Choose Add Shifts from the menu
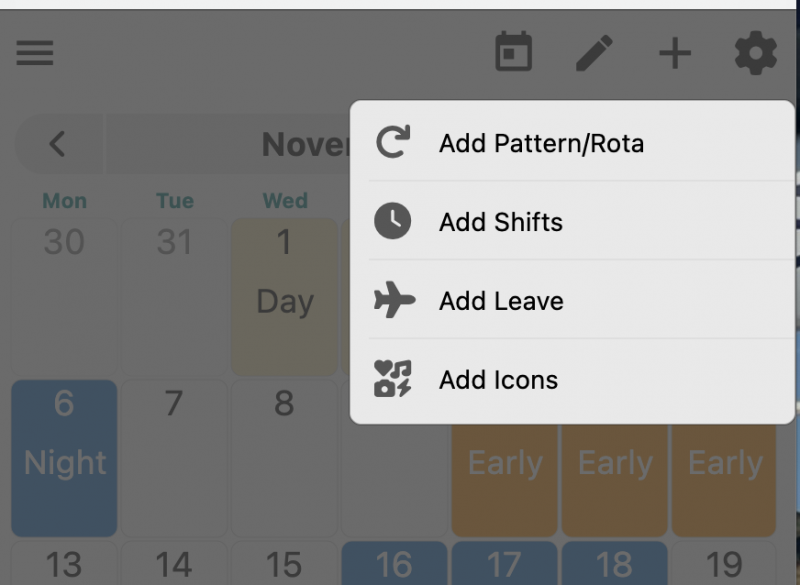 [x=502, y=222]
